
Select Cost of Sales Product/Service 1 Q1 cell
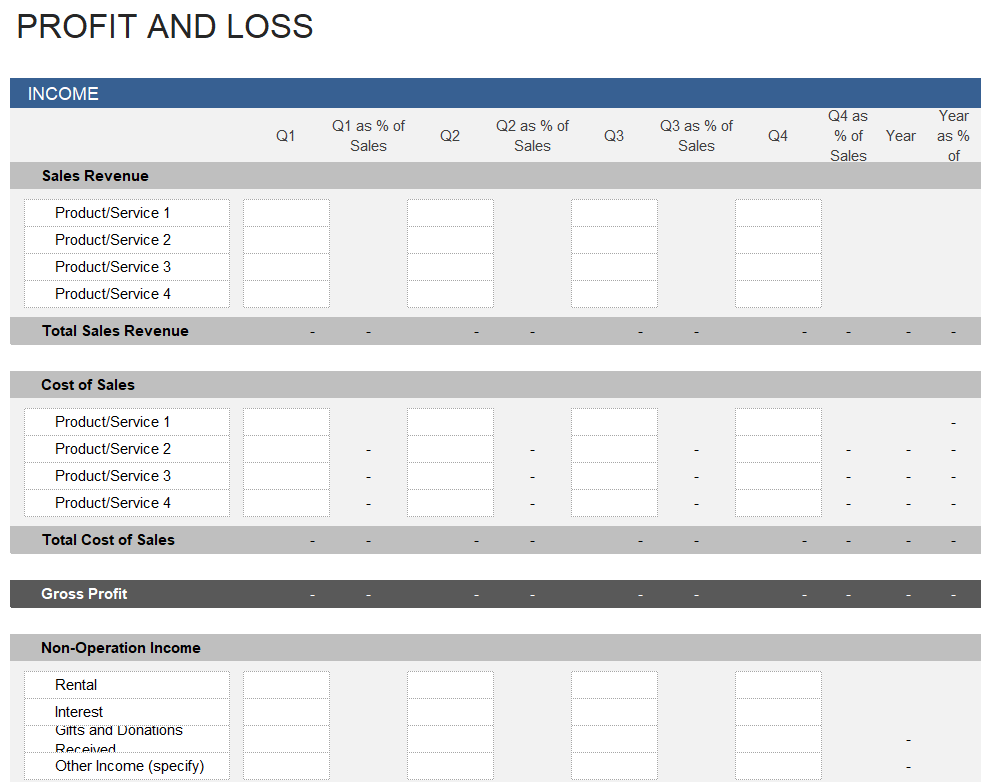pyautogui.click(x=286, y=422)
